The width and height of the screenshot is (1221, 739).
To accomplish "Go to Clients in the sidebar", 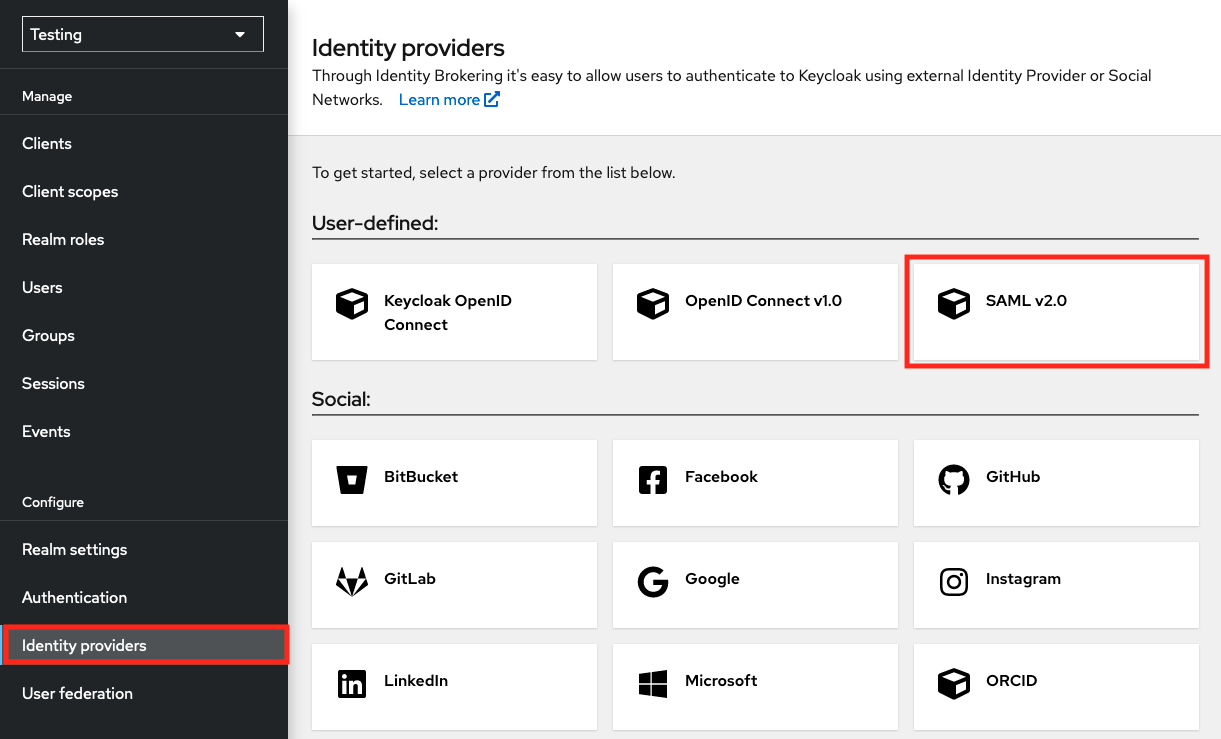I will tap(47, 144).
